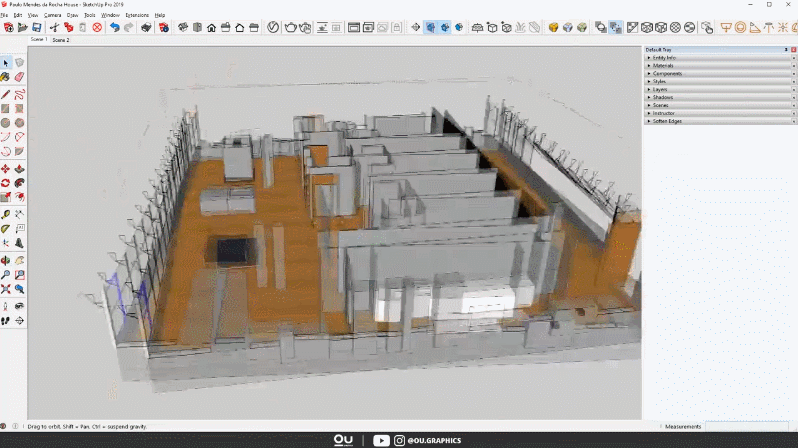Viewport: 798px width, 448px height.
Task: Click the Print icon in toolbar
Action: tap(146, 27)
